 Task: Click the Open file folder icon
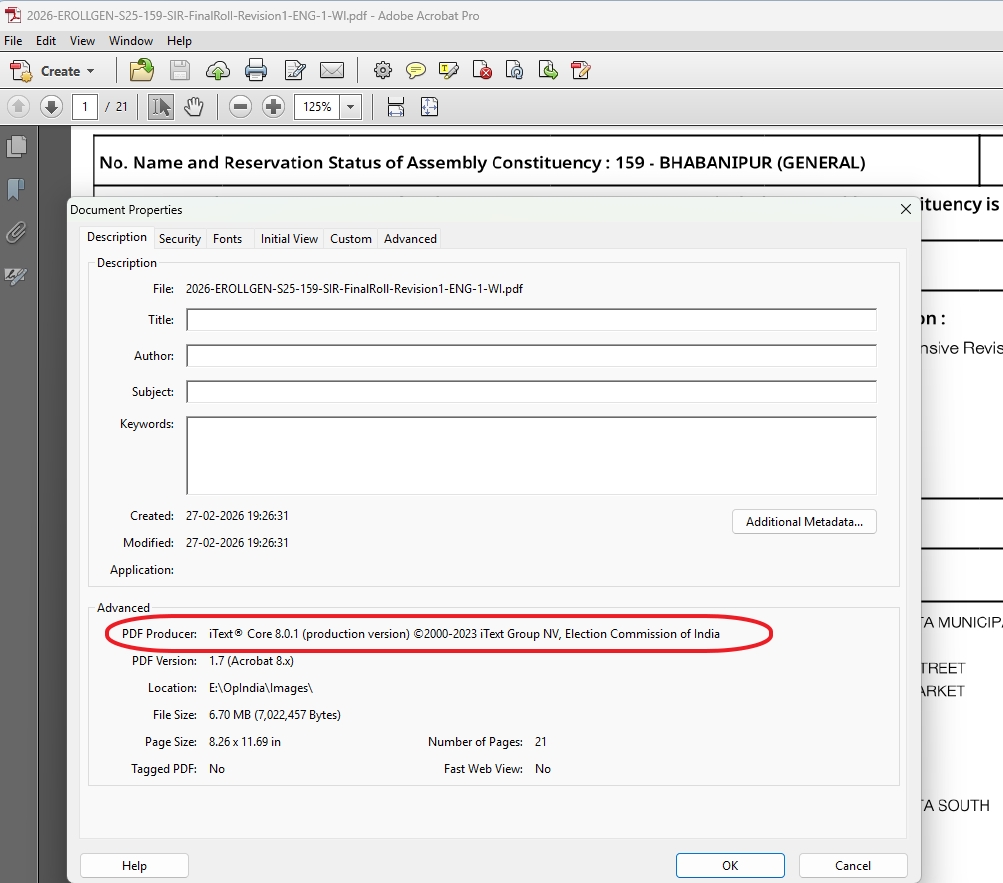pos(142,70)
